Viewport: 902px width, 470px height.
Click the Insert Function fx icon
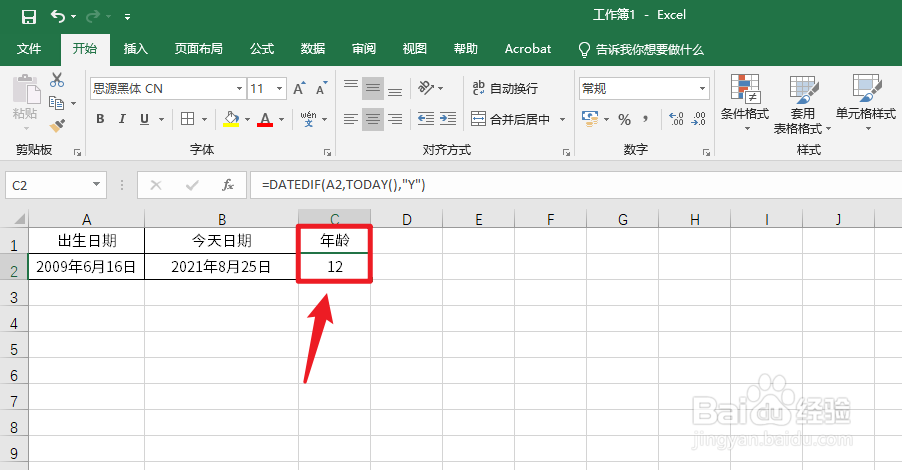pyautogui.click(x=228, y=185)
